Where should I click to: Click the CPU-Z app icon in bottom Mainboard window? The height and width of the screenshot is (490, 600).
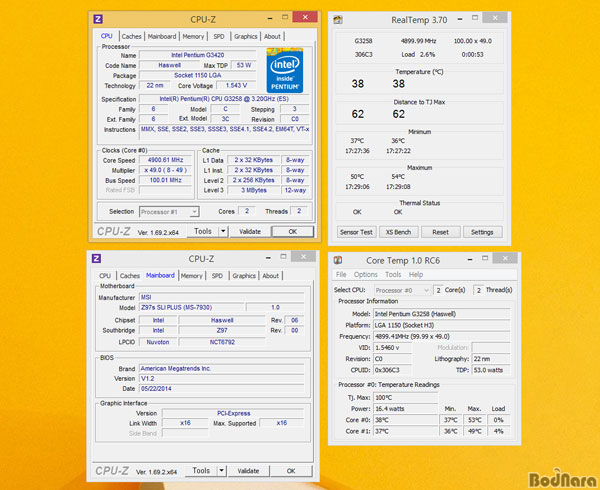pyautogui.click(x=96, y=259)
